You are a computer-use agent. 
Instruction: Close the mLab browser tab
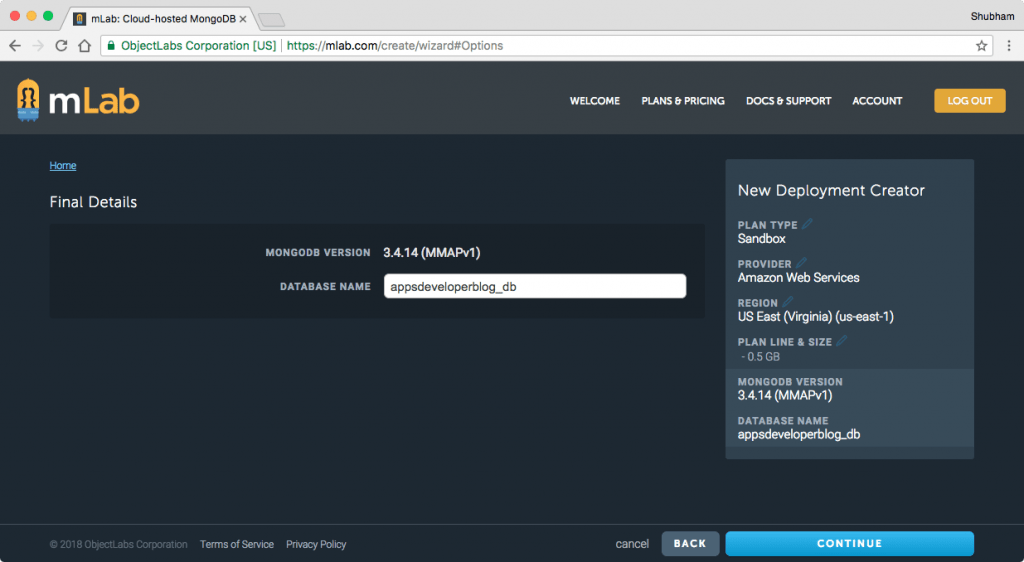click(x=243, y=19)
